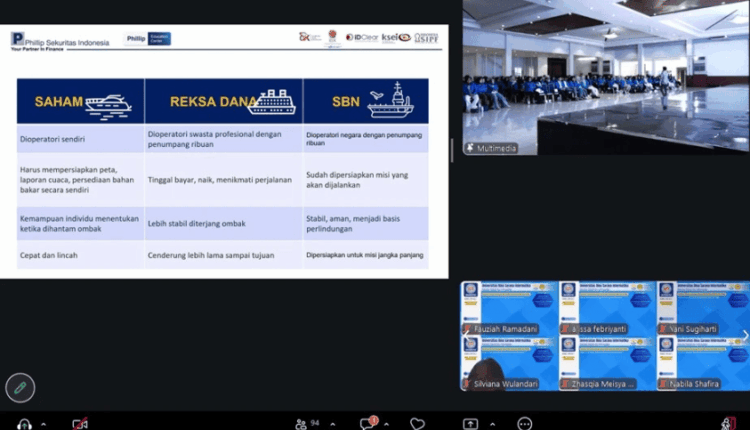Click 'Tinggal bayar, naik, menikmati perjalanan' cell
Screen dimensions: 750x430
coord(224,180)
